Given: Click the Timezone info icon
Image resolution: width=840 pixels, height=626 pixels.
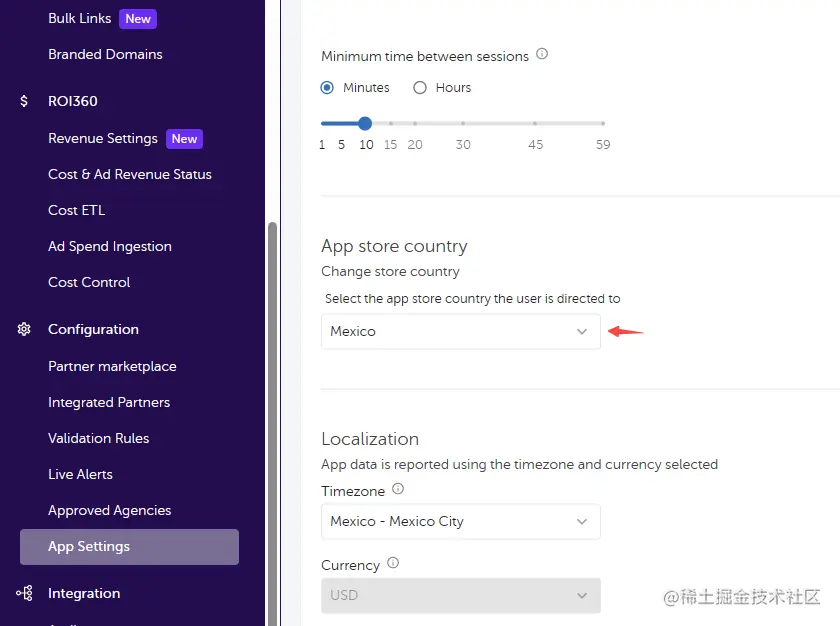Looking at the screenshot, I should click(x=398, y=489).
